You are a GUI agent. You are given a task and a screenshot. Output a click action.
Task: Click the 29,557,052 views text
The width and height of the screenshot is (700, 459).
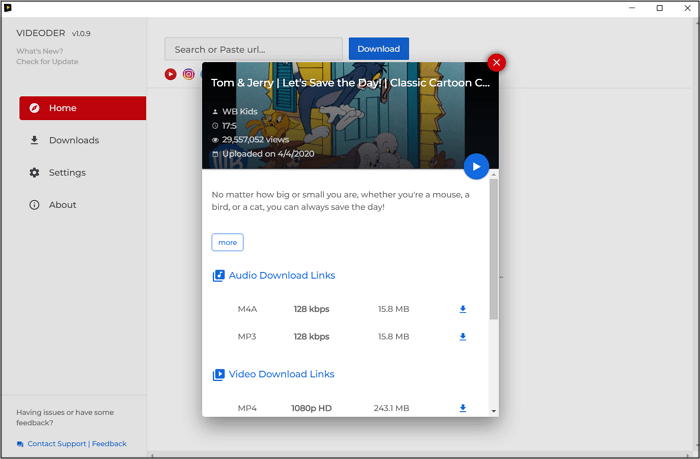(255, 140)
